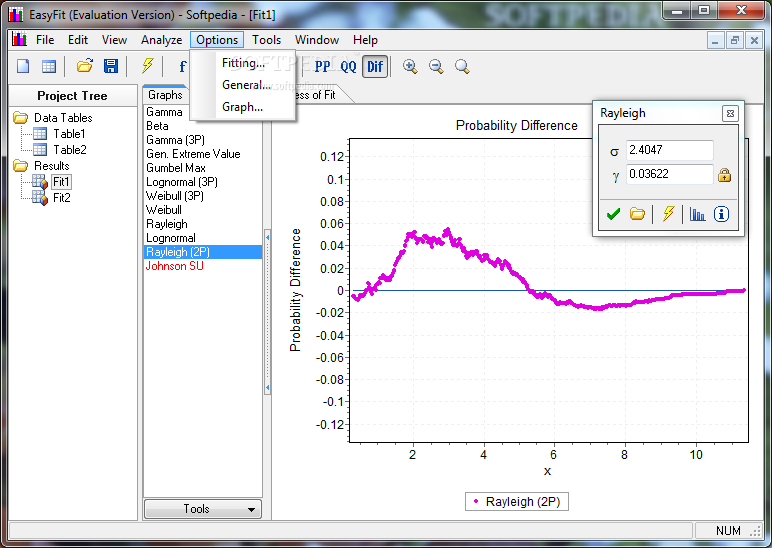Close the opened Options menu

pyautogui.click(x=217, y=40)
